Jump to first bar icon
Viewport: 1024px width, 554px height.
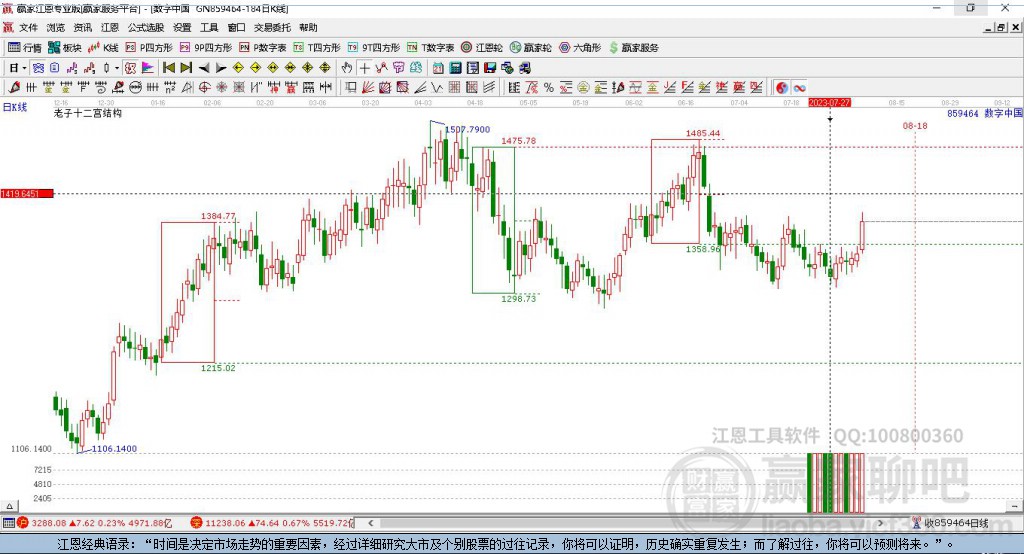coord(168,68)
